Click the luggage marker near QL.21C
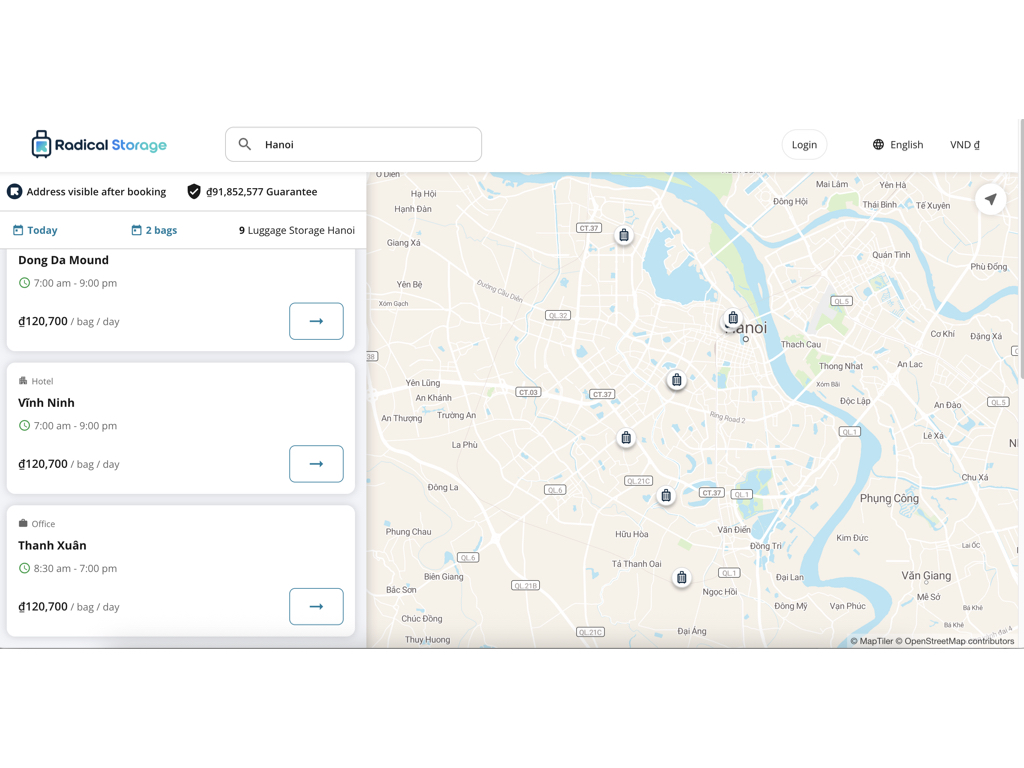The image size is (1024, 768). pyautogui.click(x=666, y=495)
